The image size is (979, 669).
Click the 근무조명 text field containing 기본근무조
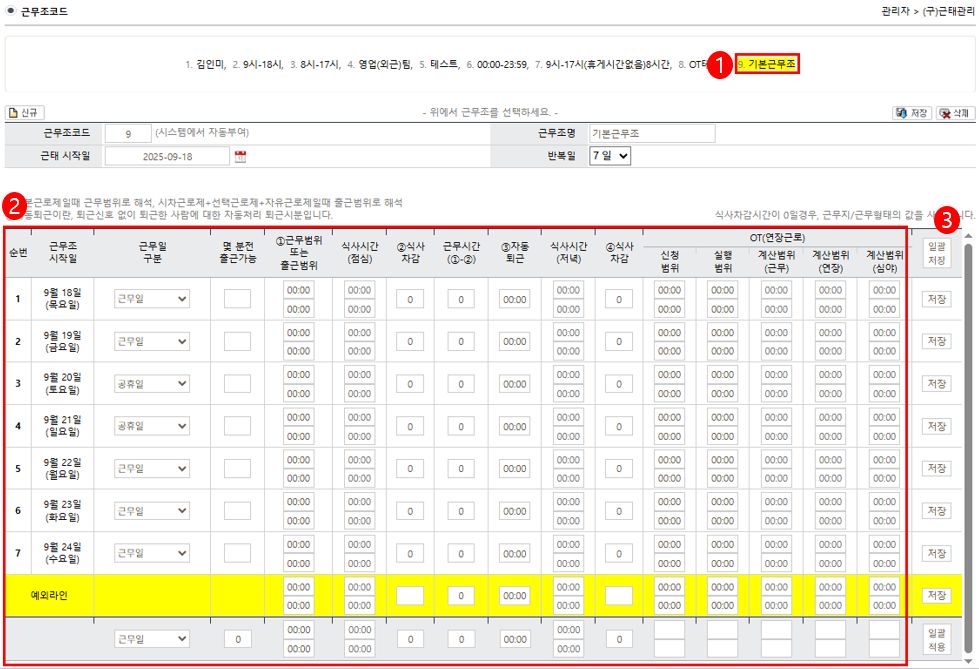tap(650, 133)
